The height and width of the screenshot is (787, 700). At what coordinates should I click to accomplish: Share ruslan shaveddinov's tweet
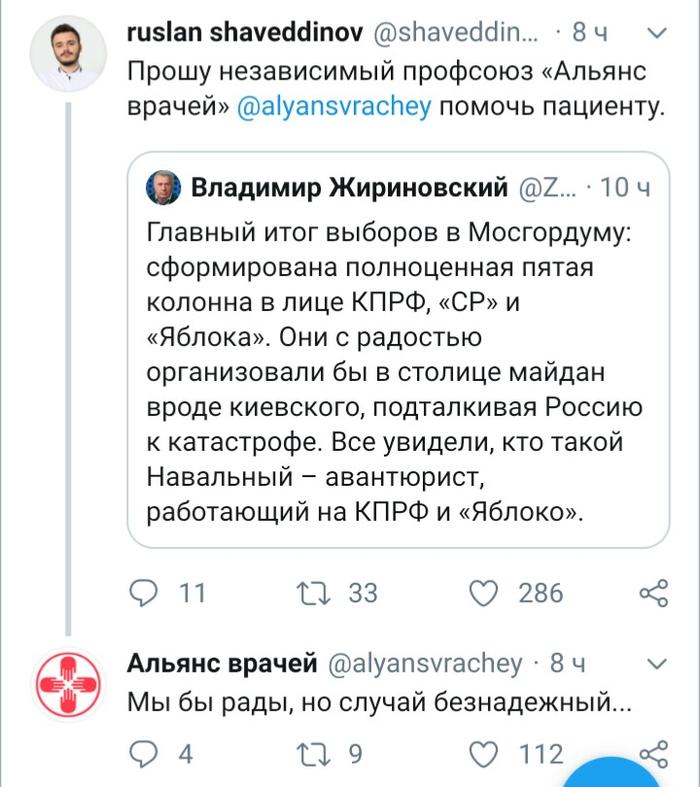coord(653,593)
